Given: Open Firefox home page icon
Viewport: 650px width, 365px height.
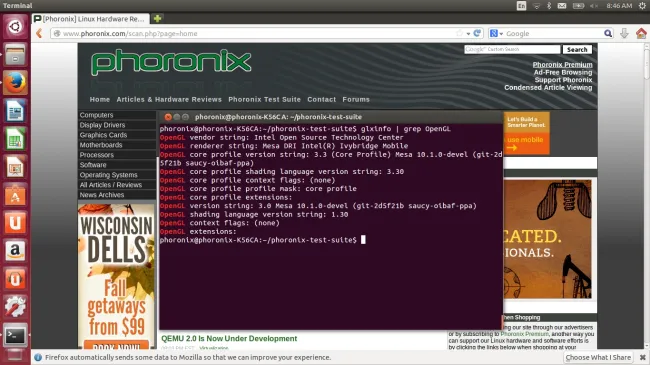Looking at the screenshot, I should point(641,33).
